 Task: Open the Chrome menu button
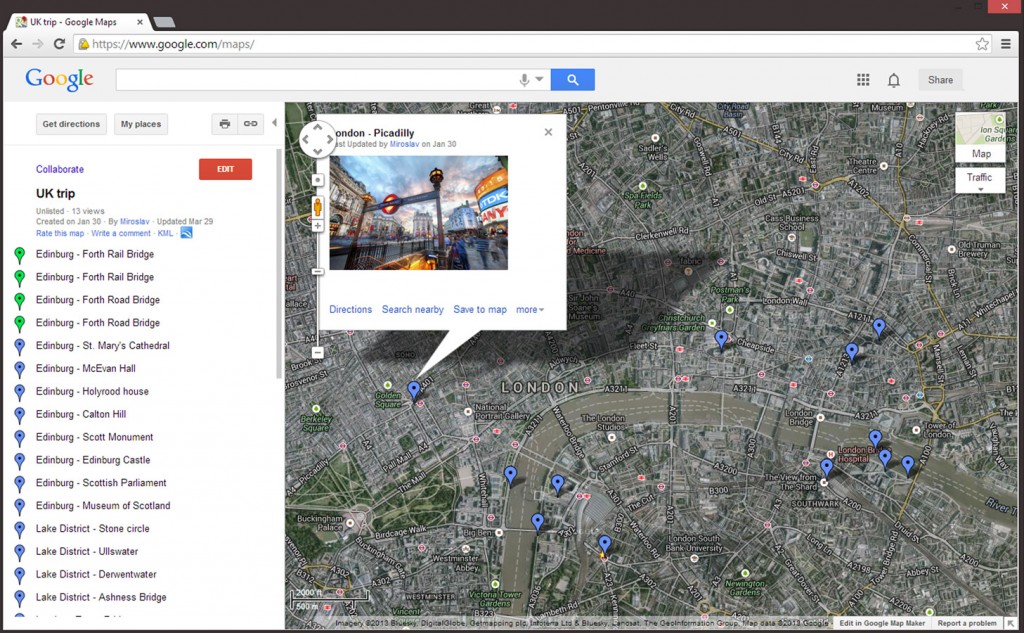pos(1006,44)
